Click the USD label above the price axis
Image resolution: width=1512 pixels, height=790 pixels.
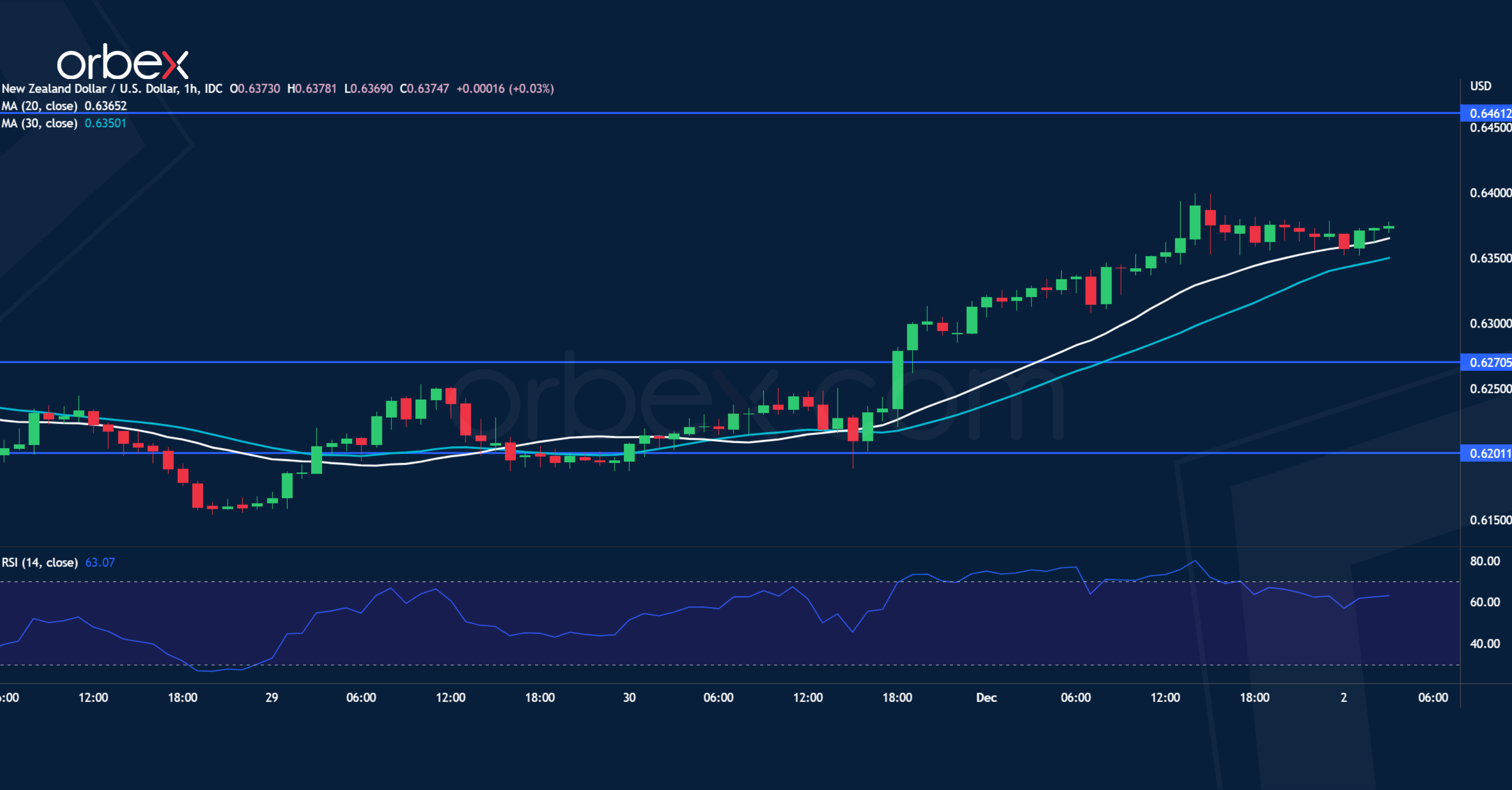[1481, 85]
